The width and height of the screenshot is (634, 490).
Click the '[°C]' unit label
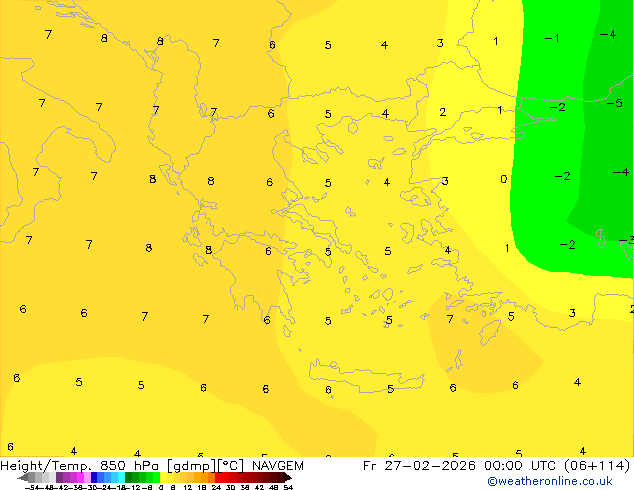[x=231, y=466]
